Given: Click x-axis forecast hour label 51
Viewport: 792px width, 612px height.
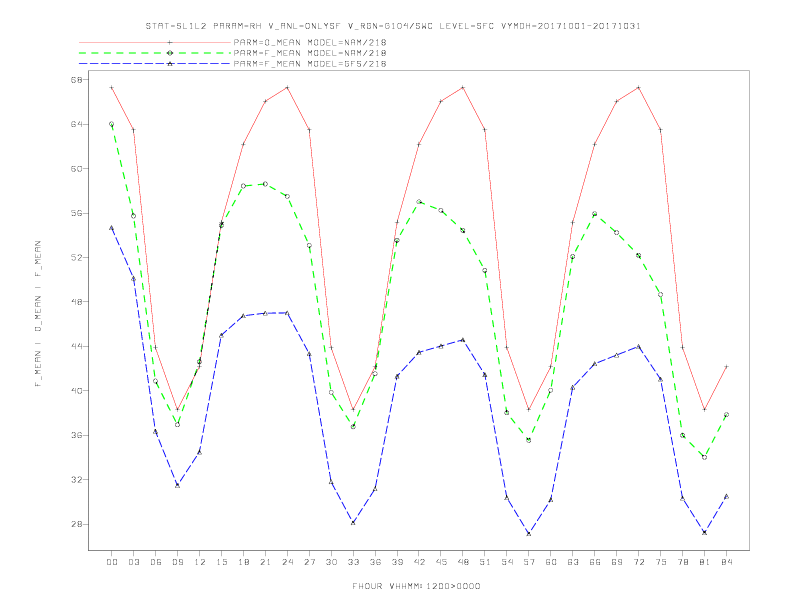Looking at the screenshot, I should coord(485,562).
